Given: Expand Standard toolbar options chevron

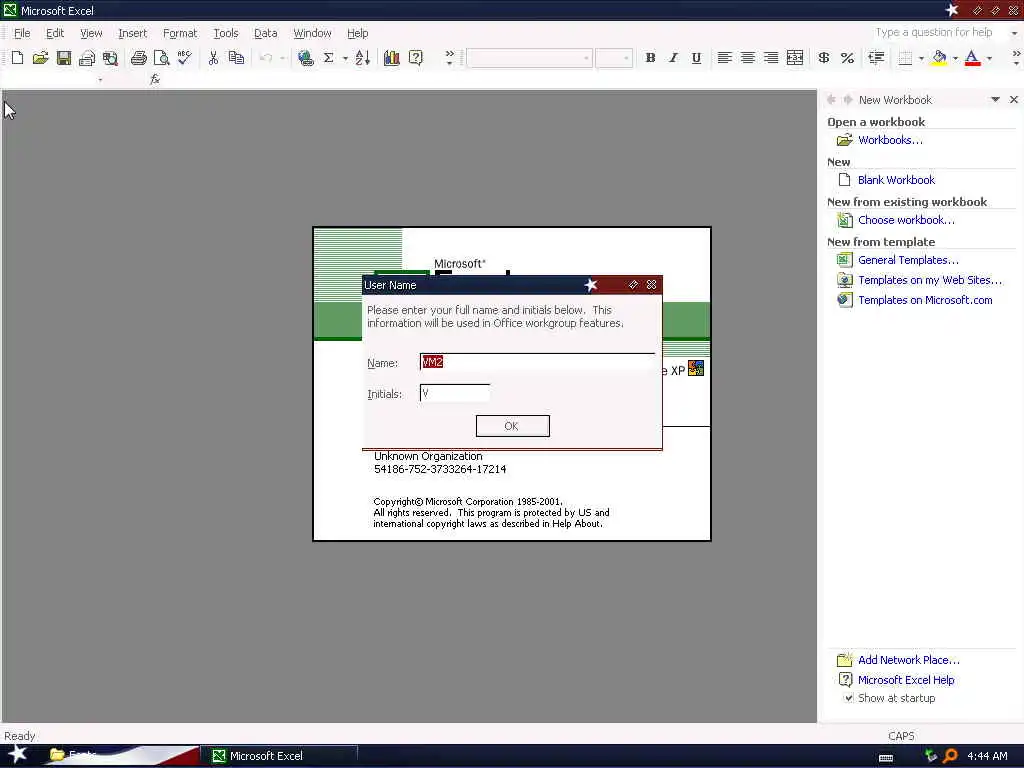Looking at the screenshot, I should point(449,58).
